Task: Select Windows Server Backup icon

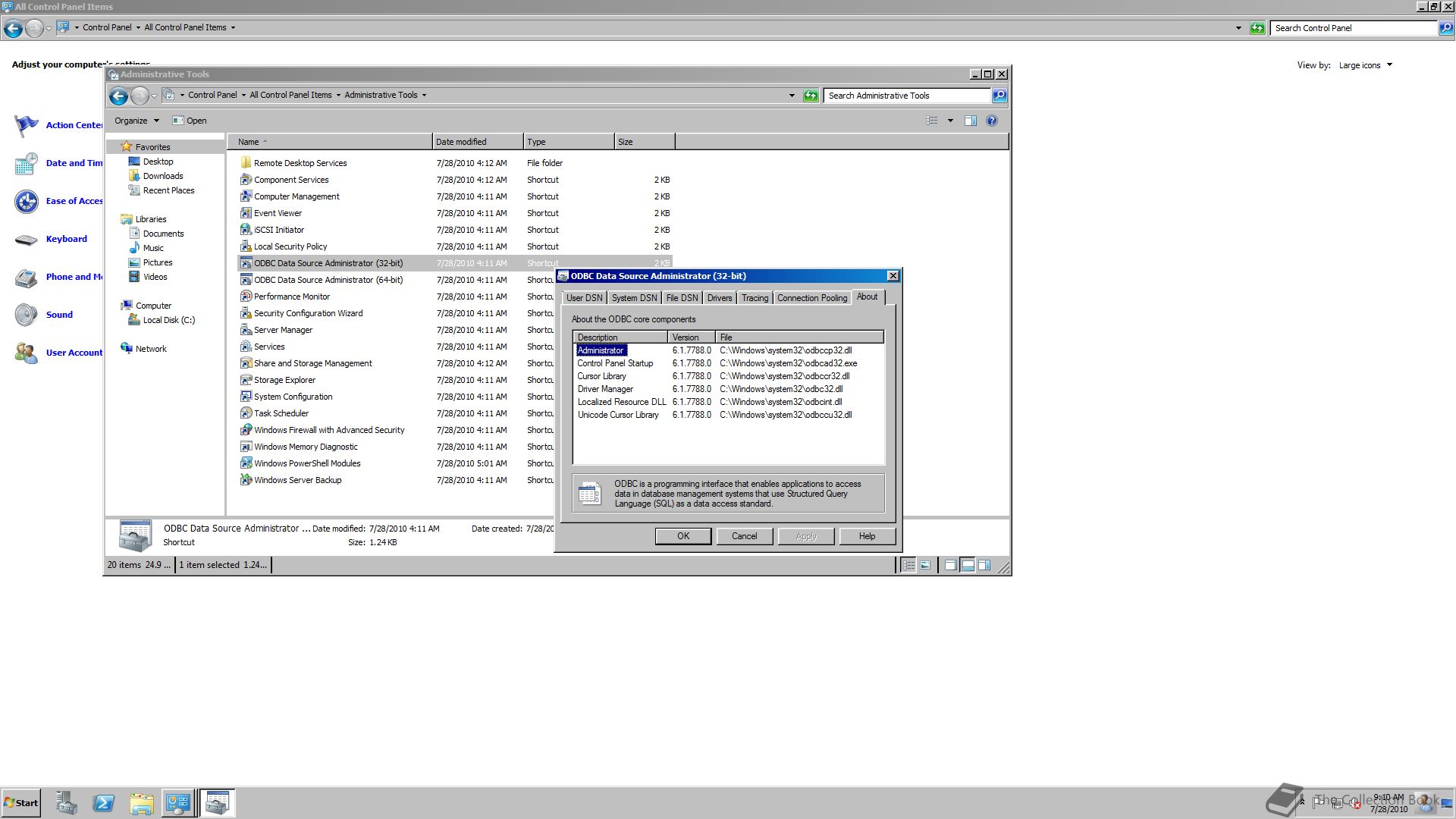Action: tap(246, 480)
